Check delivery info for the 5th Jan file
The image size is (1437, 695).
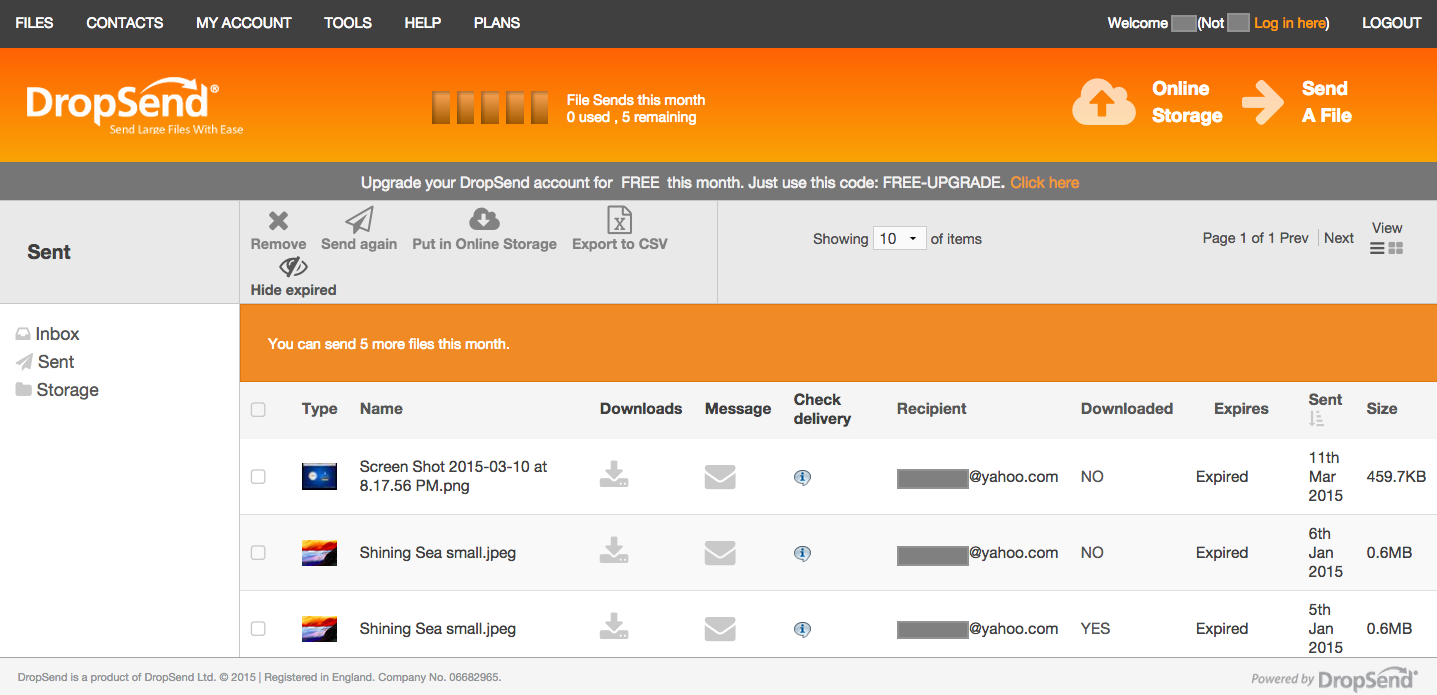[802, 628]
